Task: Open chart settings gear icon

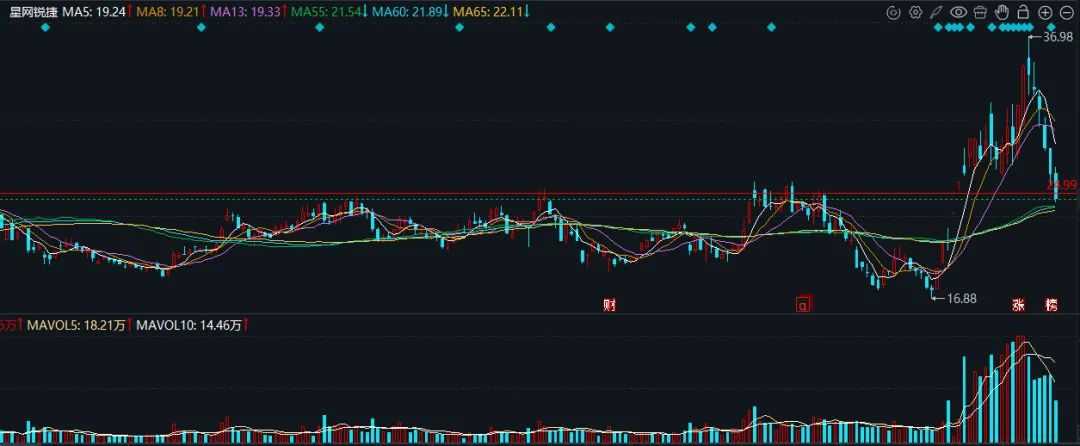Action: coord(915,12)
